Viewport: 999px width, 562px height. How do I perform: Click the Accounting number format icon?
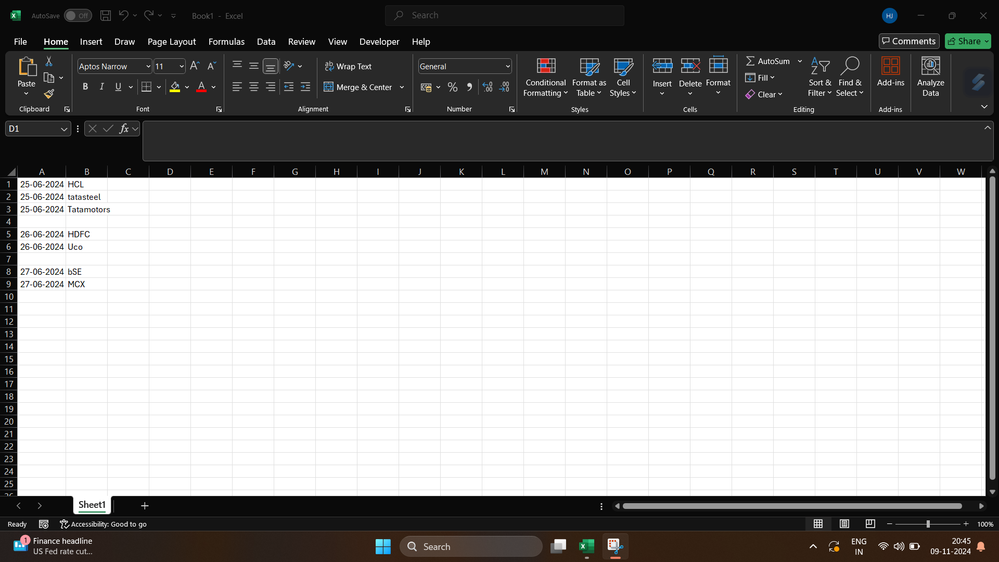pyautogui.click(x=426, y=87)
